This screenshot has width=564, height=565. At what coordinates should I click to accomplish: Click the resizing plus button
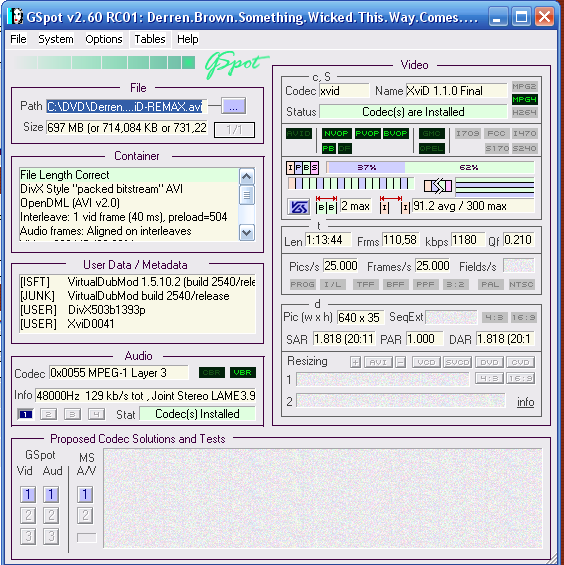point(355,362)
